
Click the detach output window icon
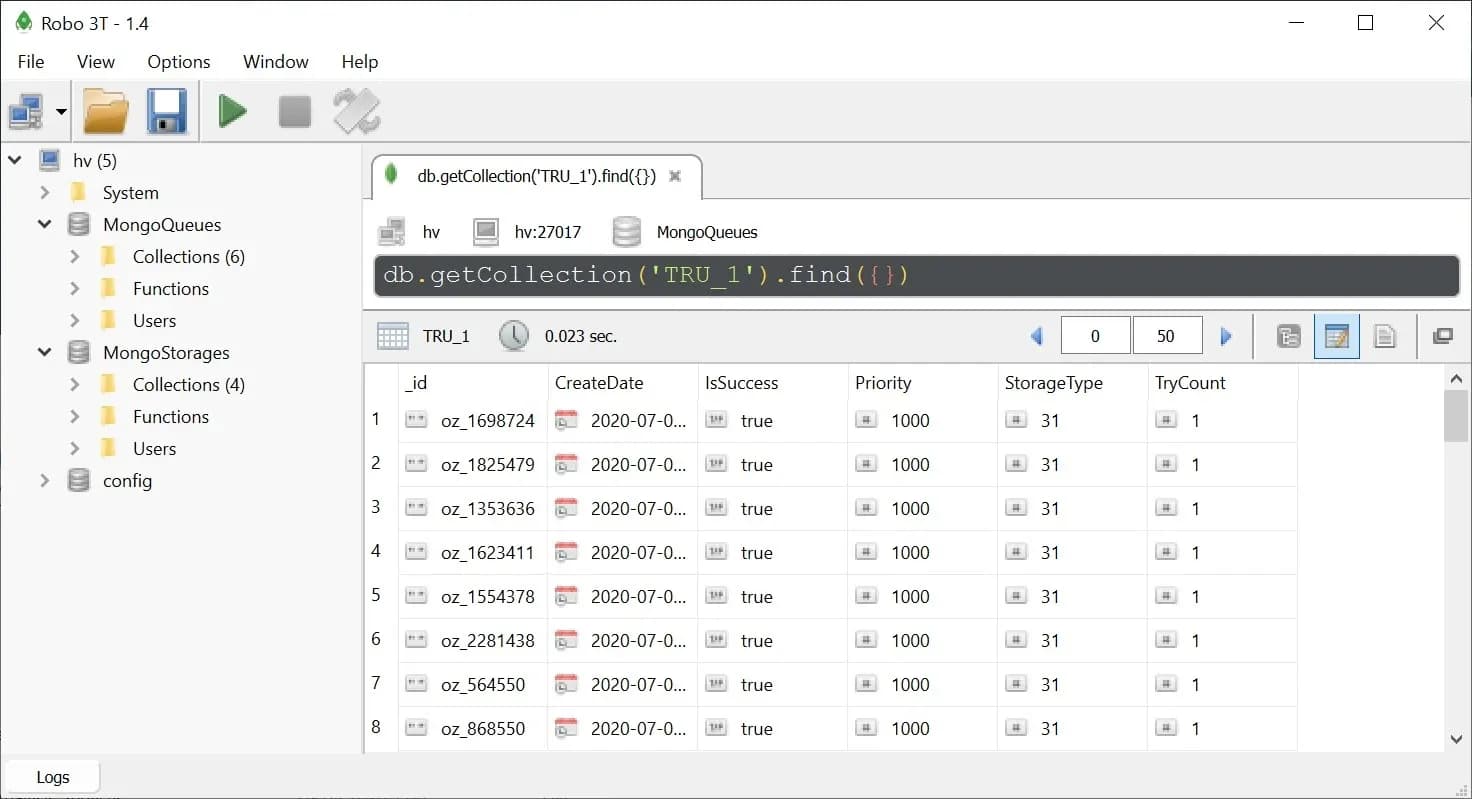click(1442, 336)
